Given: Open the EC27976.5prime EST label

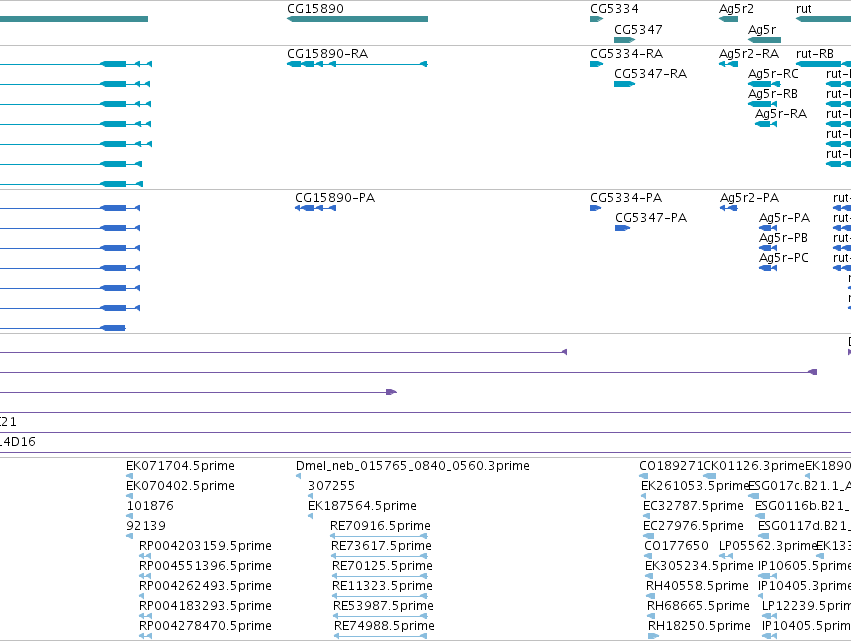Looking at the screenshot, I should 694,526.
